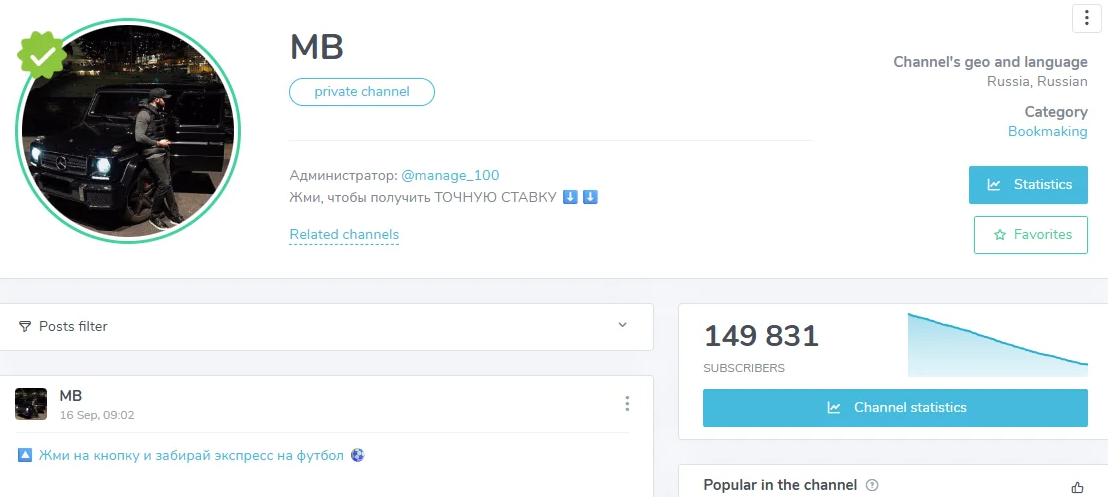Viewport: 1108px width, 497px height.
Task: Open the Bookmaking category link
Action: pos(1047,132)
